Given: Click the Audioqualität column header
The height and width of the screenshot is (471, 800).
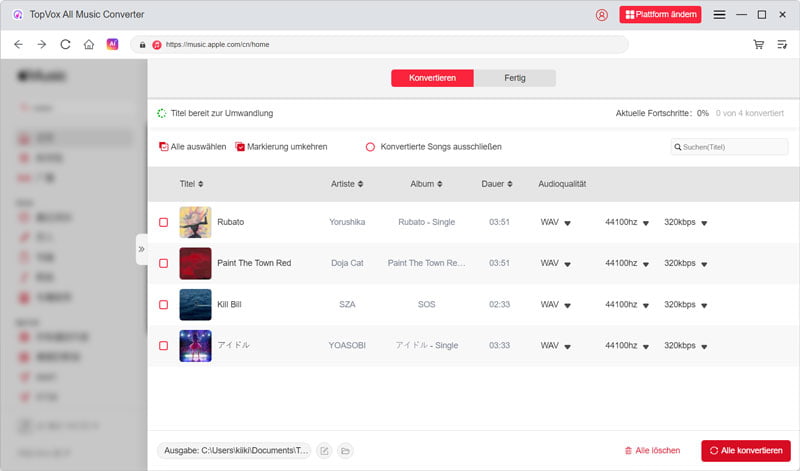Looking at the screenshot, I should tap(562, 184).
